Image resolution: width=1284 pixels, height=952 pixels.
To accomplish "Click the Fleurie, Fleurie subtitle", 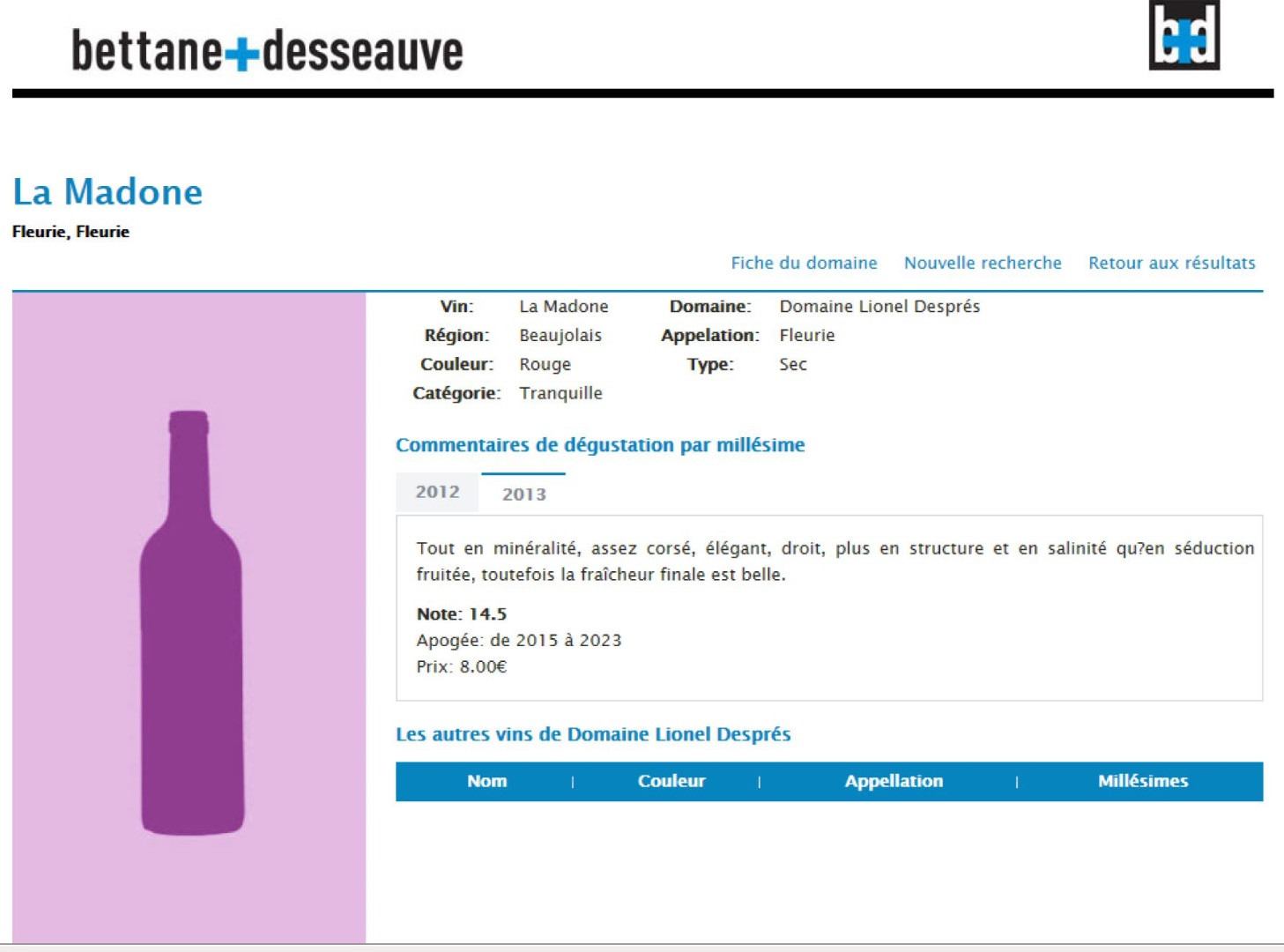I will tap(71, 232).
